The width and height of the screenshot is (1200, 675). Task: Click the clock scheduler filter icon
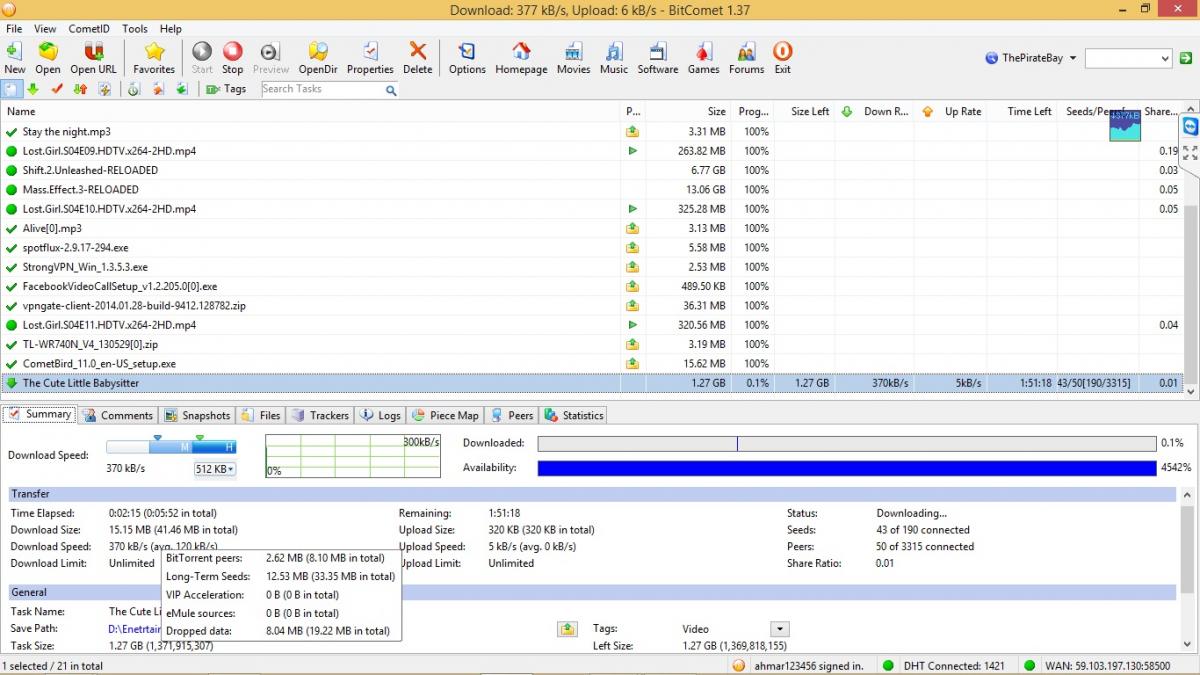(x=134, y=89)
